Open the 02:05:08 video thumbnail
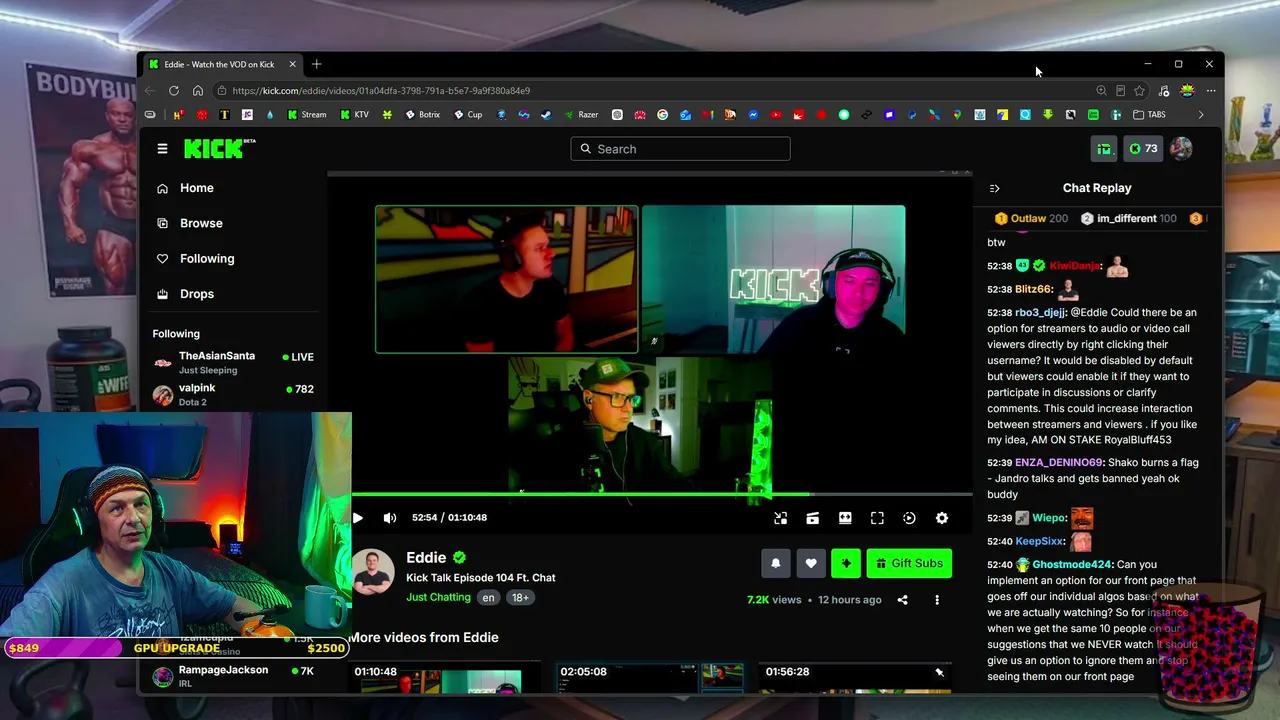1280x720 pixels. pos(651,677)
